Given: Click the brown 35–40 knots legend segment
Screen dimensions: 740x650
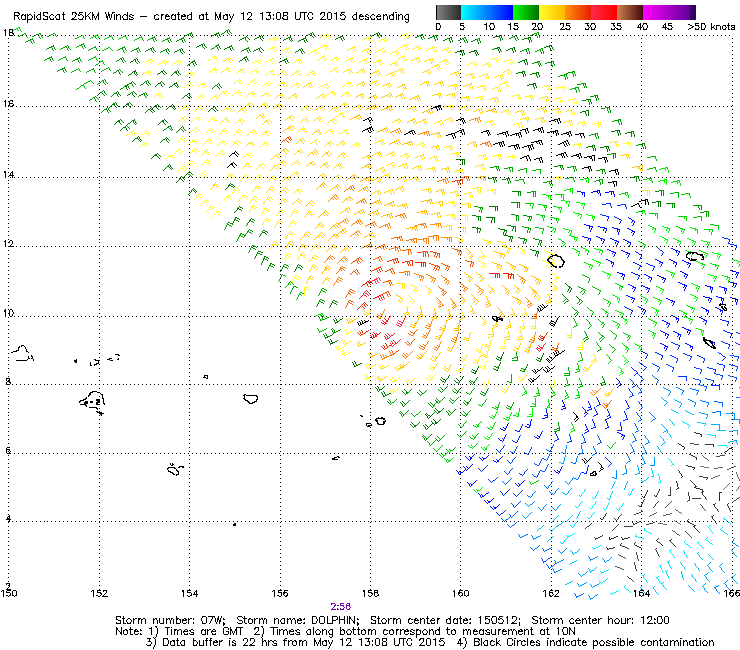Looking at the screenshot, I should point(630,12).
